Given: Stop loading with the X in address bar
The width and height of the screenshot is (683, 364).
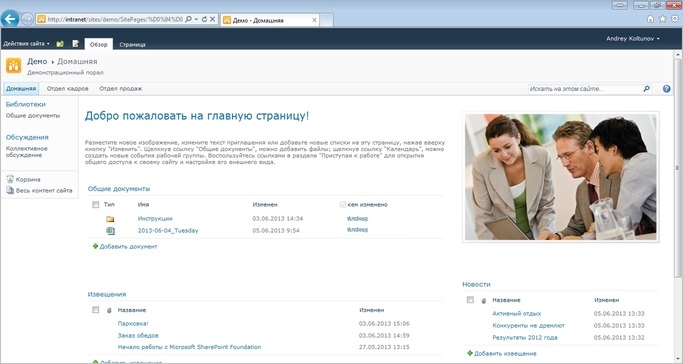Looking at the screenshot, I should [213, 19].
